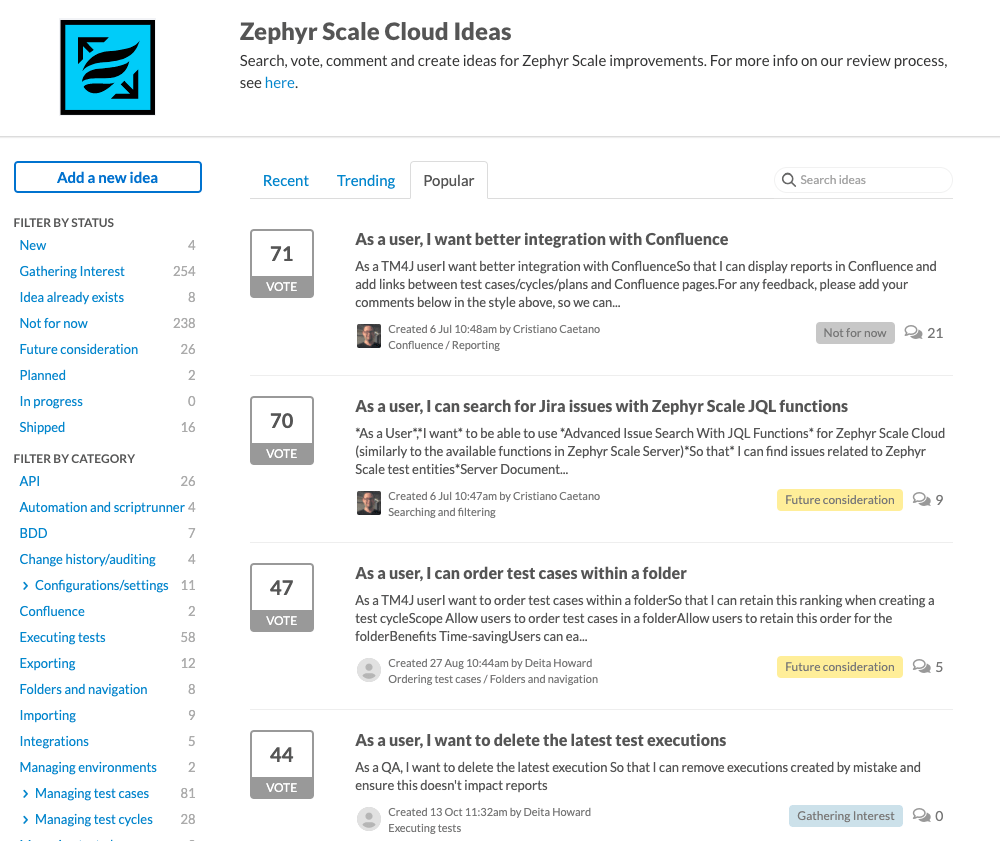Open idea 'better integration with Confluence' title
The image size is (1000, 841).
pyautogui.click(x=541, y=239)
